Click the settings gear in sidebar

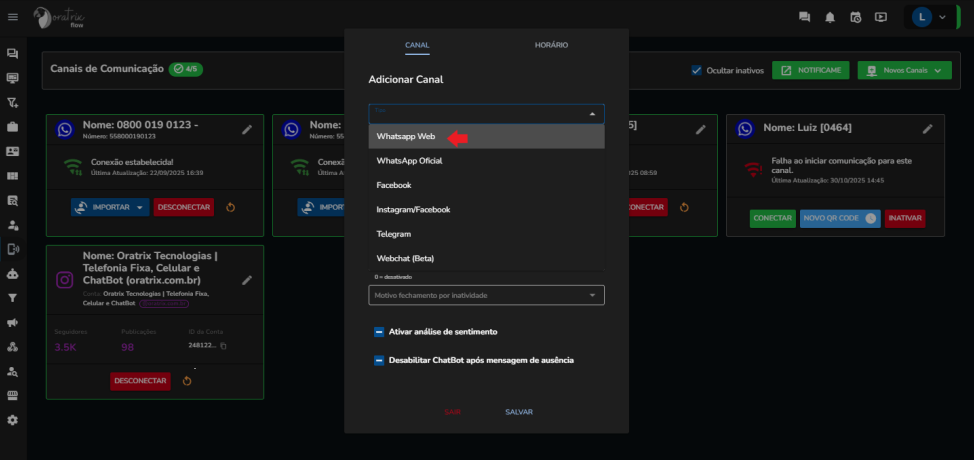coord(13,419)
